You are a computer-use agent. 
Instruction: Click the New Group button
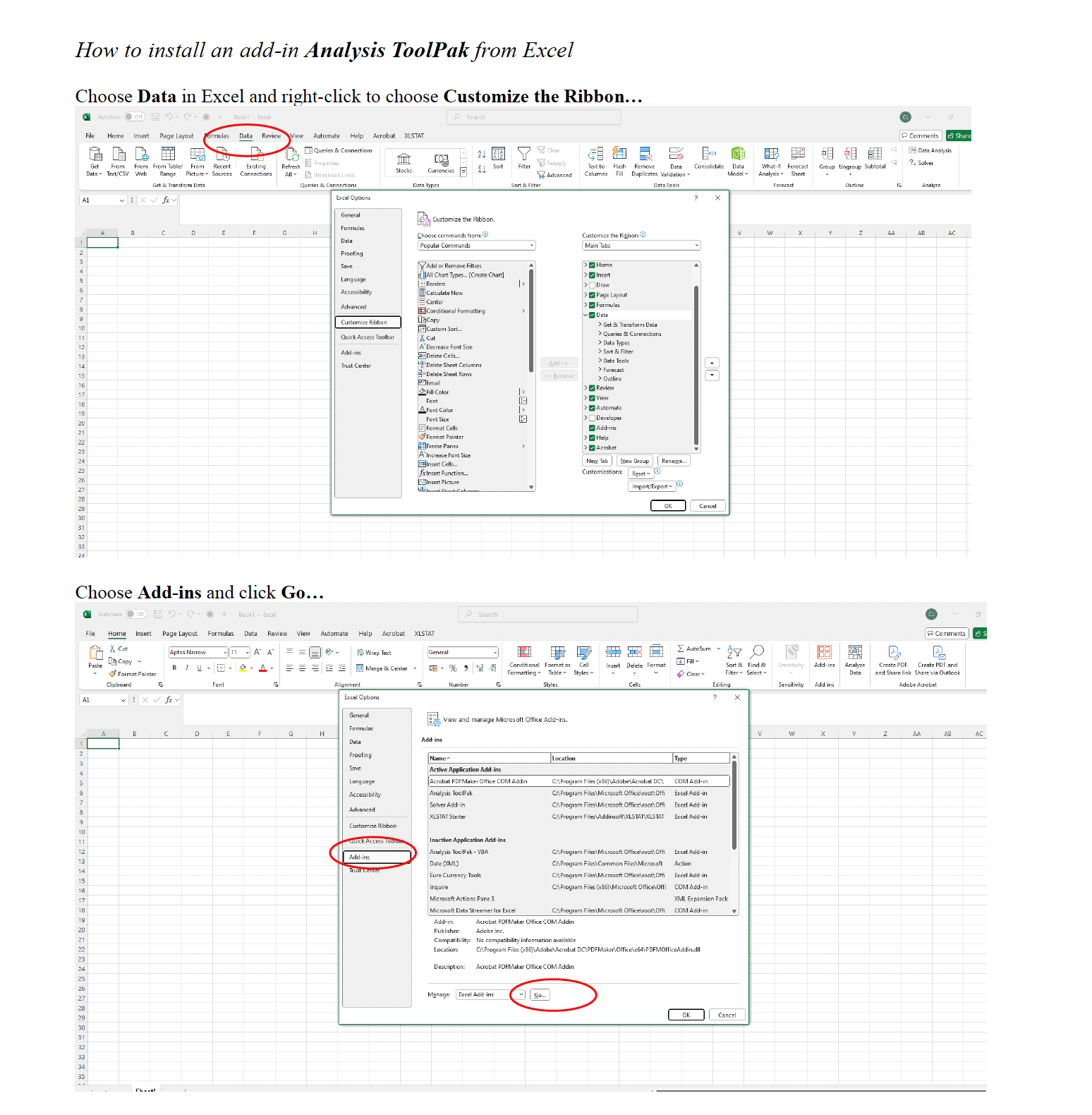[635, 461]
